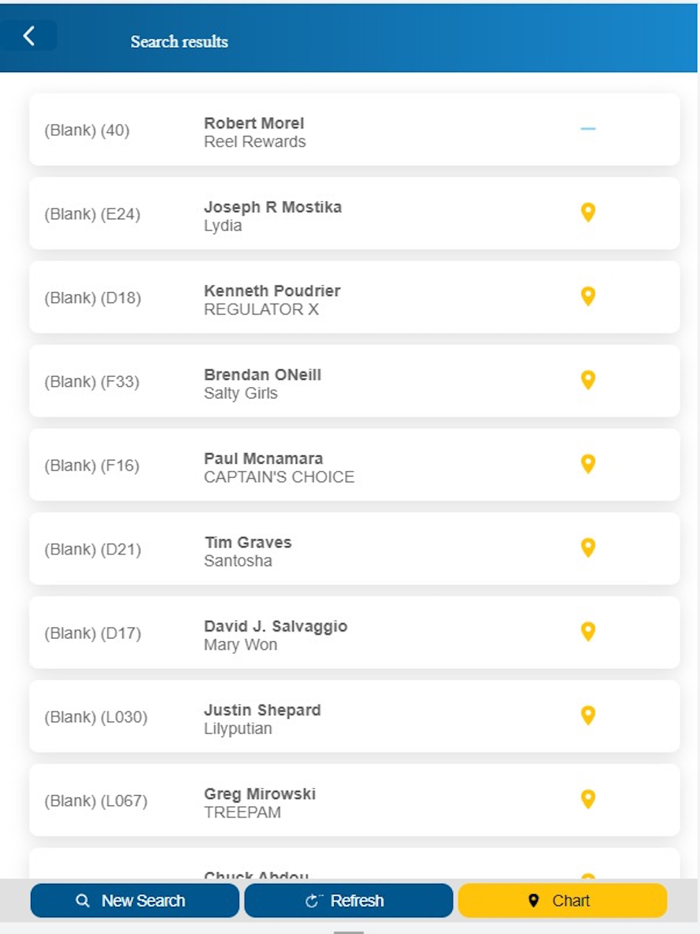Open location pin for David J. Salvaggio
This screenshot has height=934, width=700.
coord(588,632)
